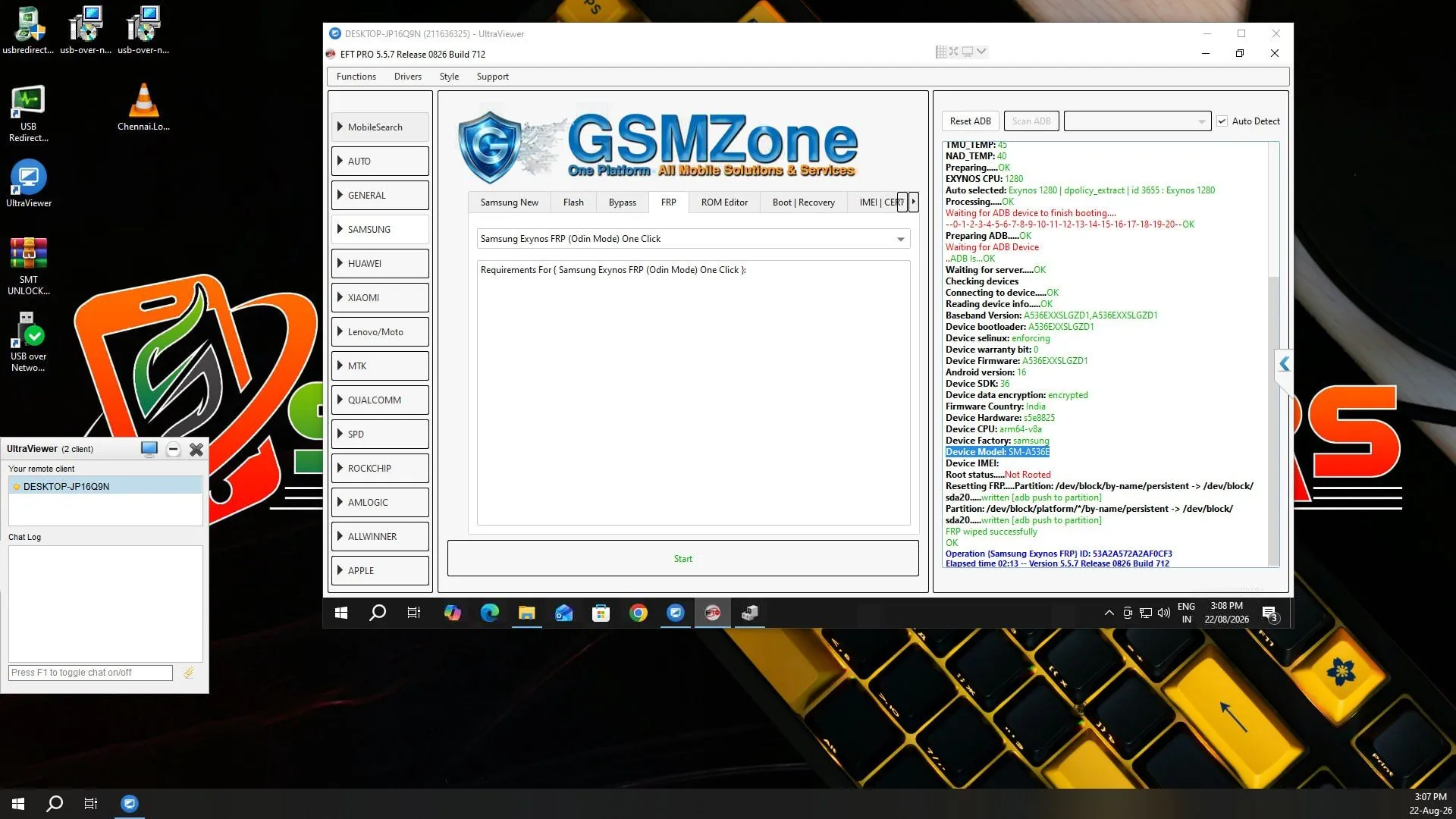Open the Support menu

493,77
